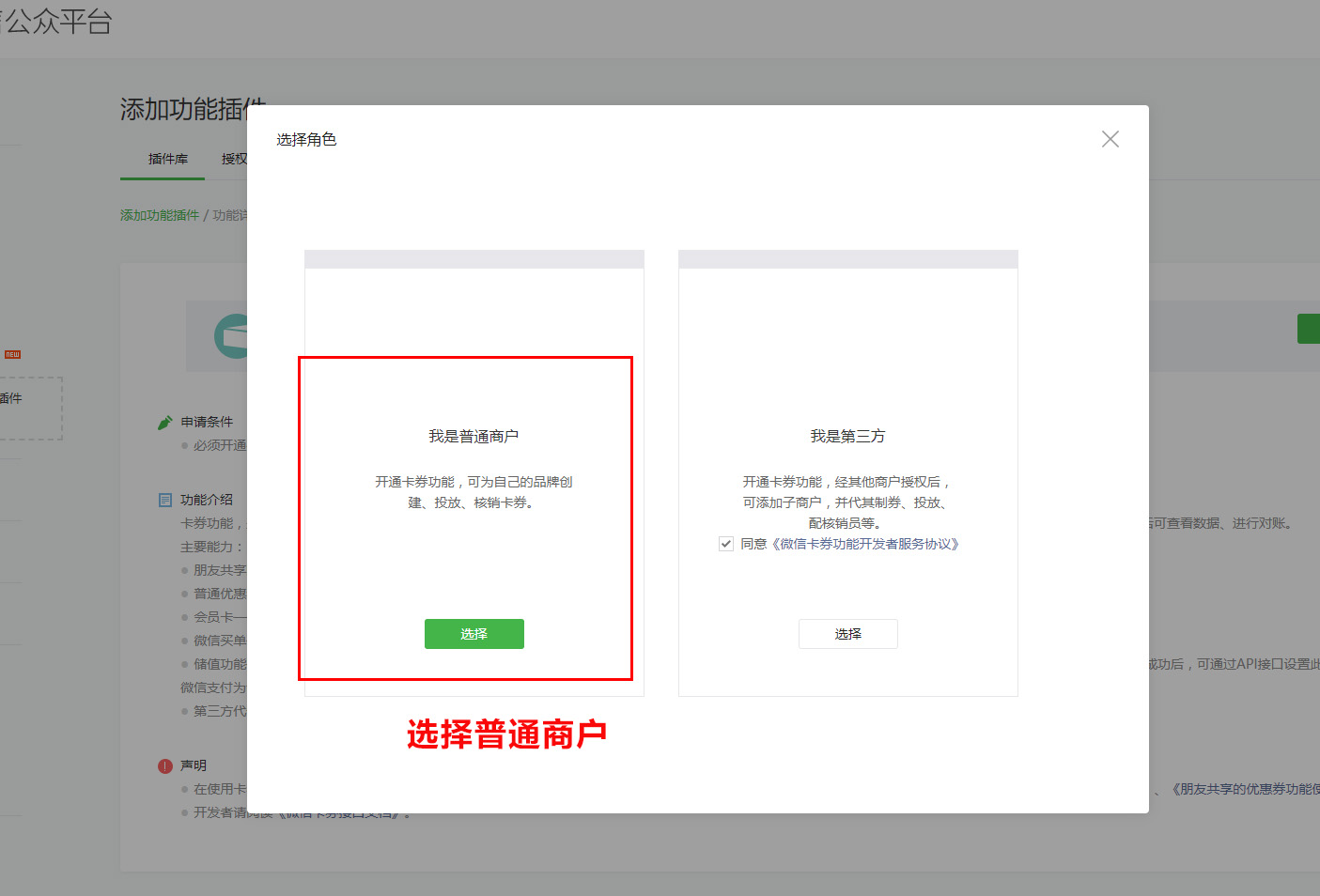Close the 选择角色 dialog with the X
The height and width of the screenshot is (896, 1320).
(x=1110, y=139)
